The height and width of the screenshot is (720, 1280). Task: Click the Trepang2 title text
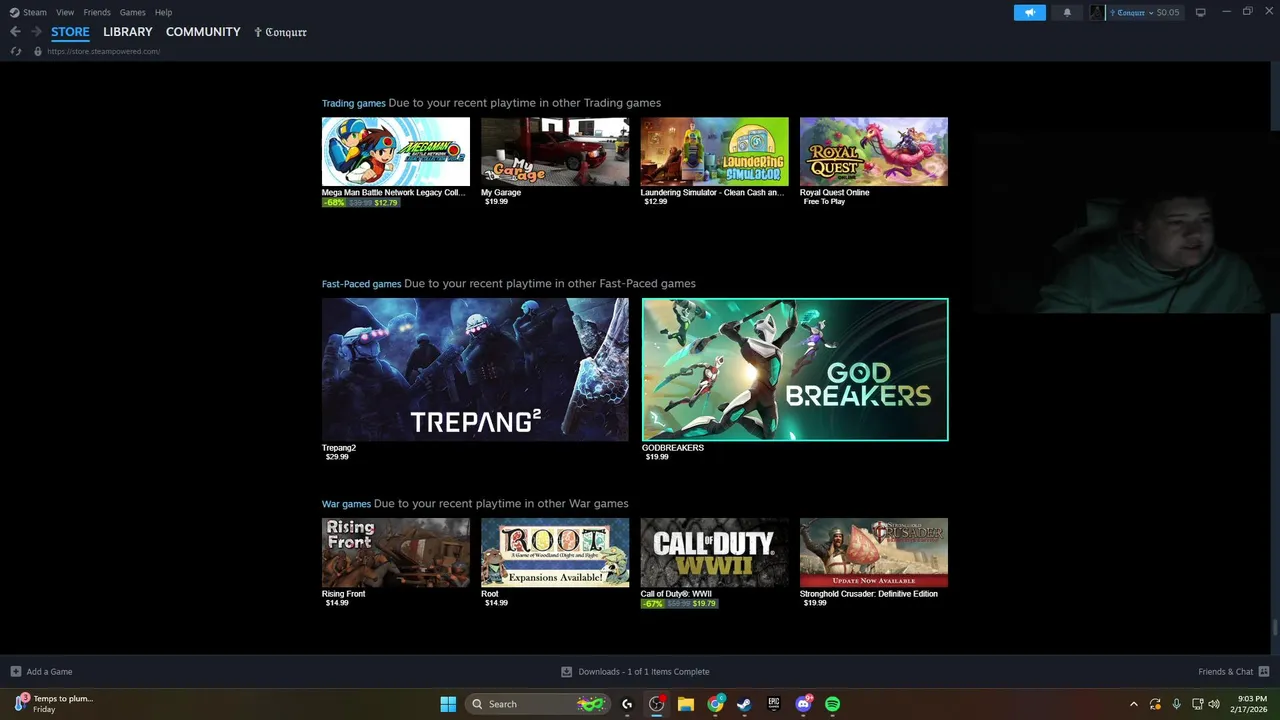click(x=339, y=448)
